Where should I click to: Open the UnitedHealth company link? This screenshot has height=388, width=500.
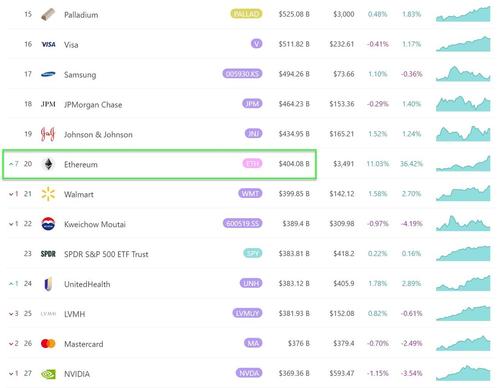[x=87, y=284]
